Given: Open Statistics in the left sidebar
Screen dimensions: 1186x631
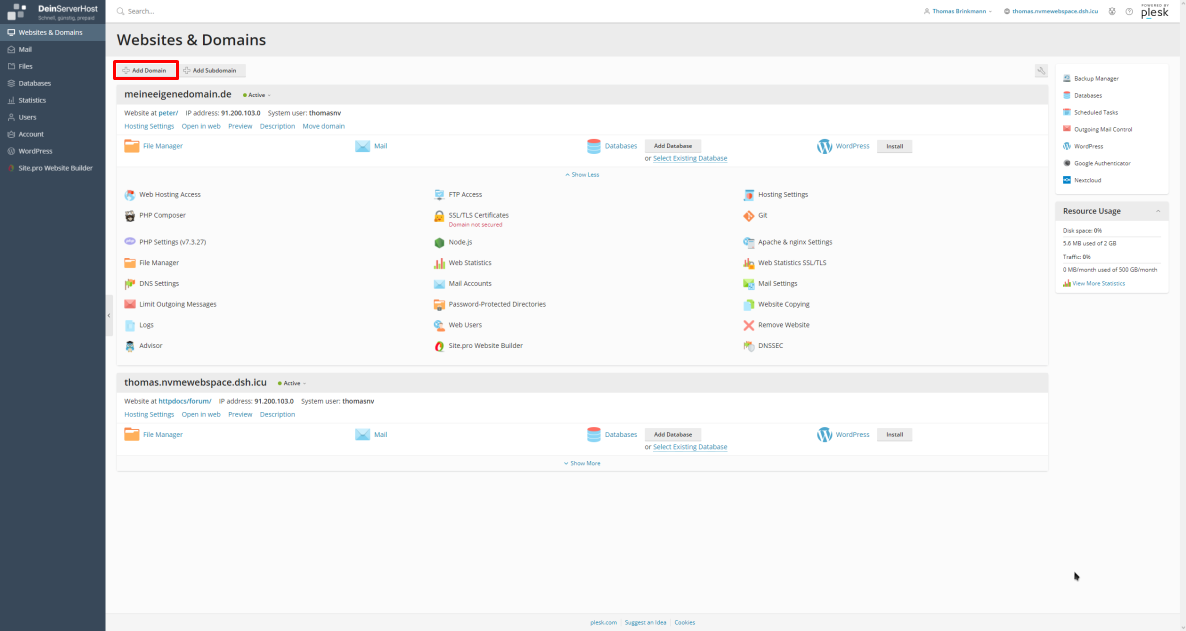Looking at the screenshot, I should (x=32, y=100).
